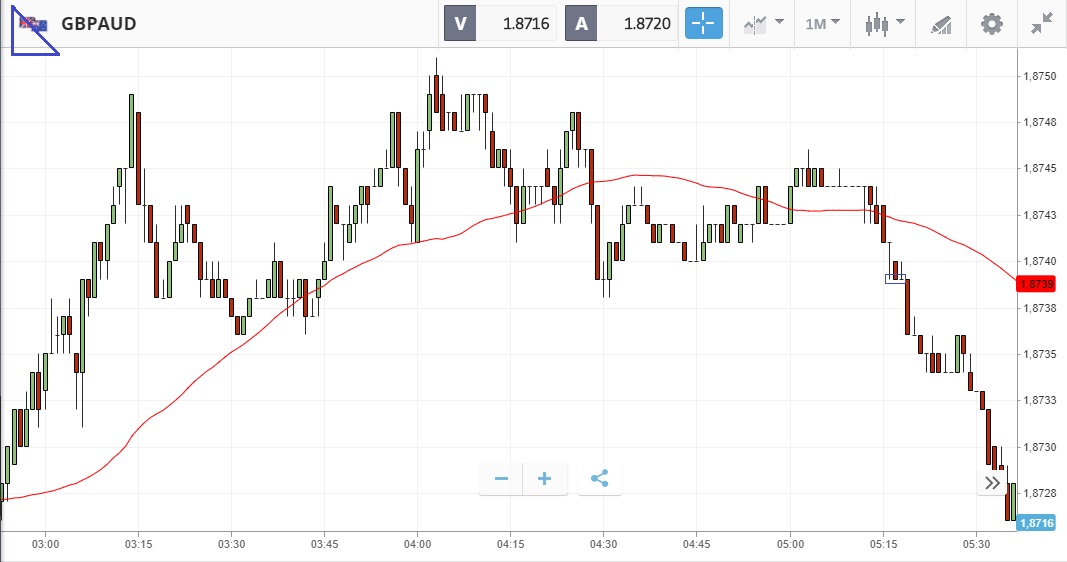
Task: Share the chart via share icon
Action: 599,479
